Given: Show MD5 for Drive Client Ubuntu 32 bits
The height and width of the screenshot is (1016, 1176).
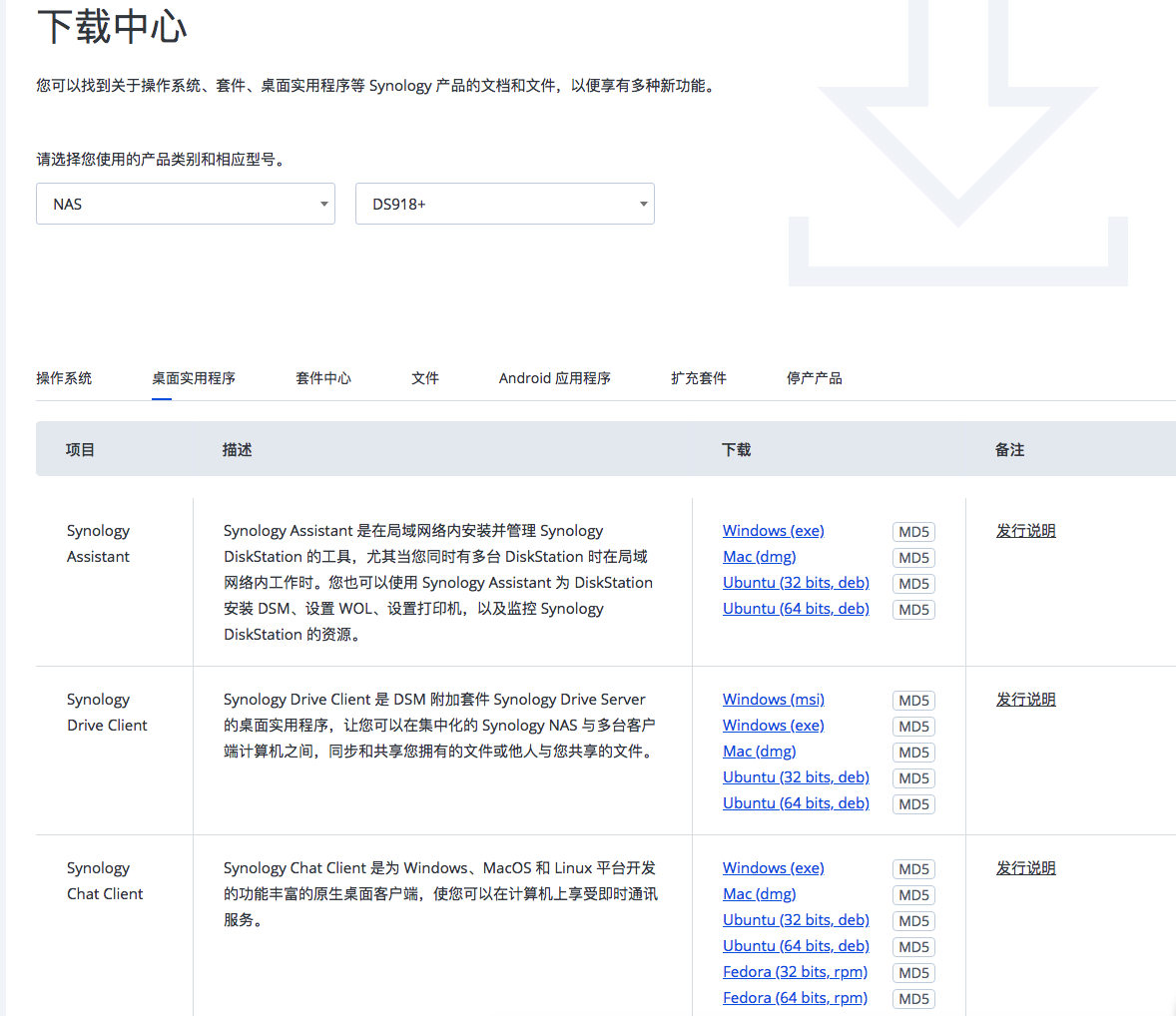Looking at the screenshot, I should [x=913, y=778].
